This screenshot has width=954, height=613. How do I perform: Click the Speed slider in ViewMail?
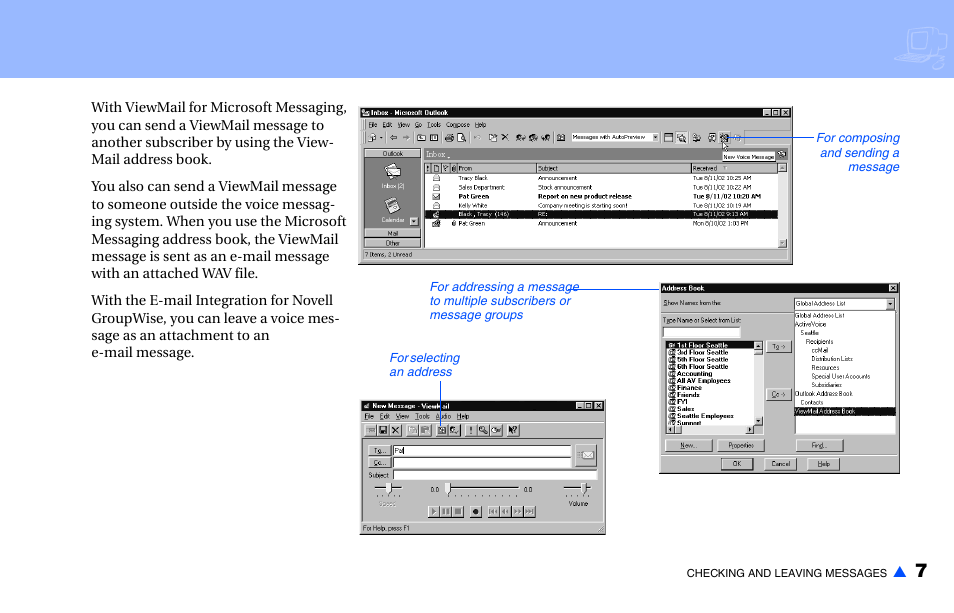[x=388, y=488]
